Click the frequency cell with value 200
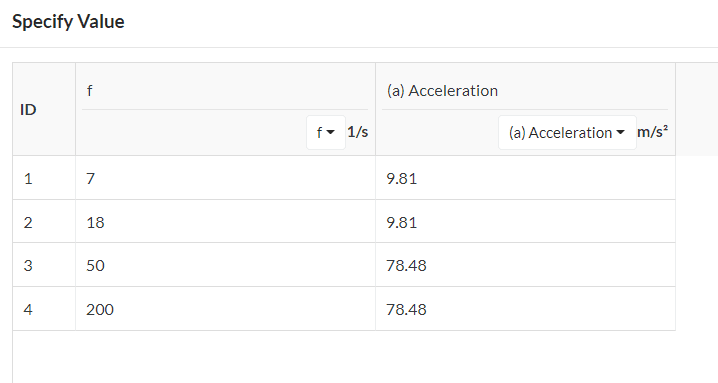Image resolution: width=718 pixels, height=383 pixels. click(x=225, y=309)
